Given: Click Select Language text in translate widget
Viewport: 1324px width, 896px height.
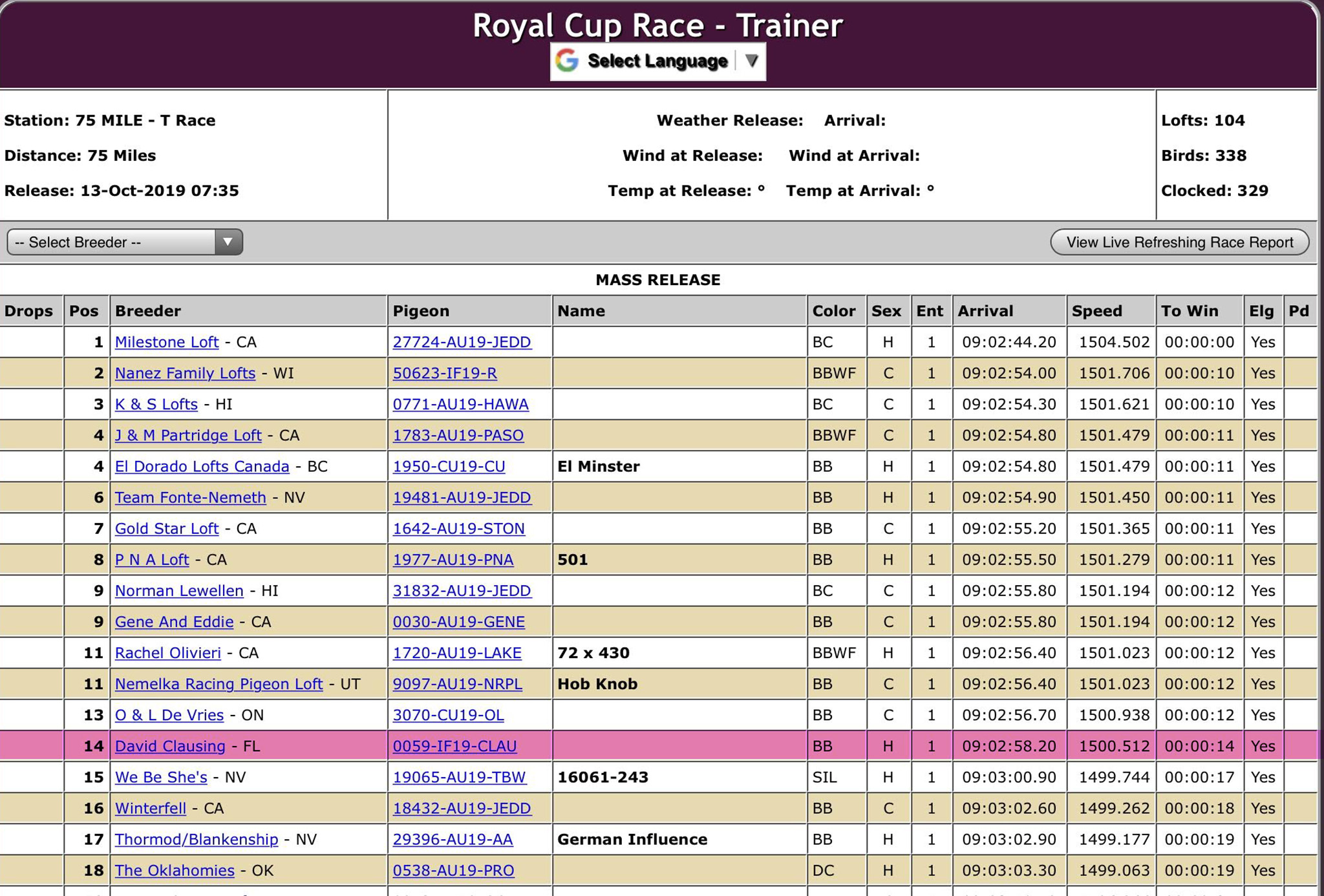Looking at the screenshot, I should 657,61.
